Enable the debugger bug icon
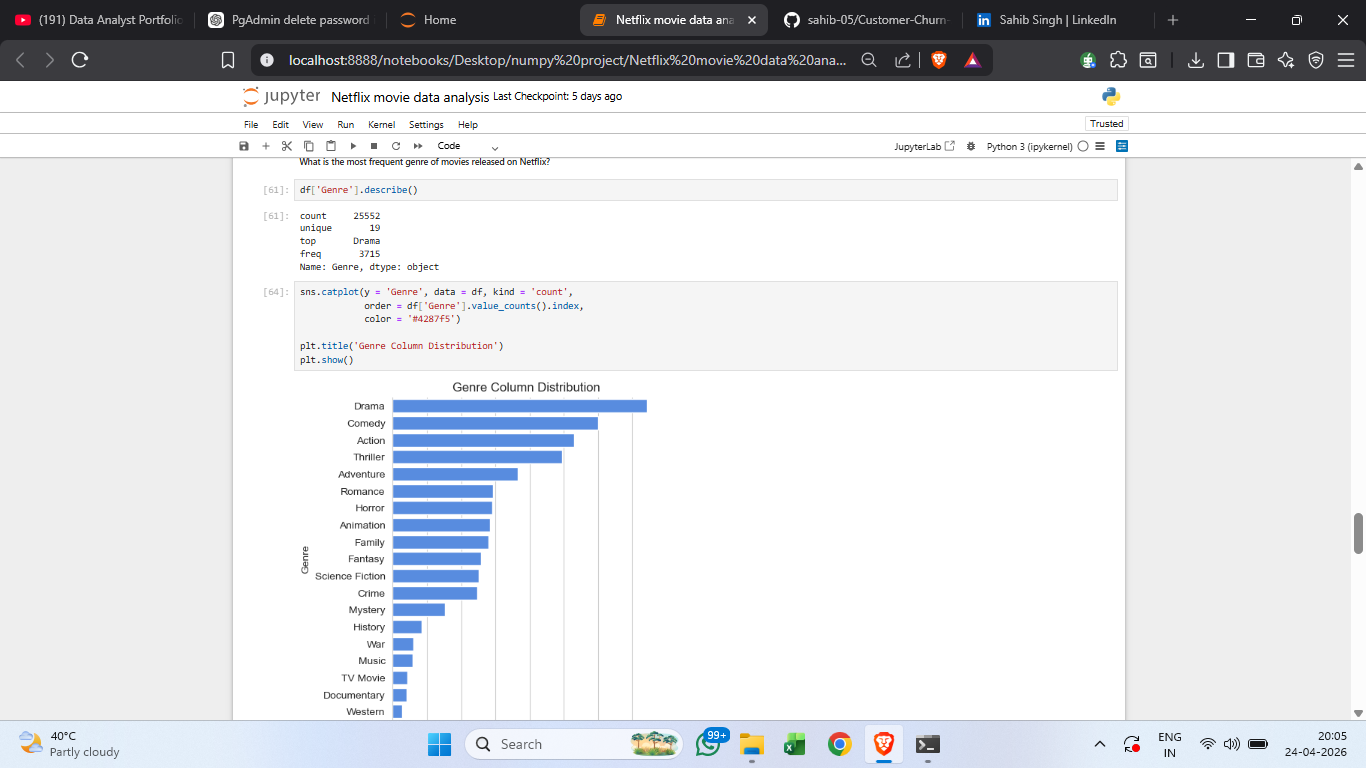The width and height of the screenshot is (1366, 768). point(971,146)
